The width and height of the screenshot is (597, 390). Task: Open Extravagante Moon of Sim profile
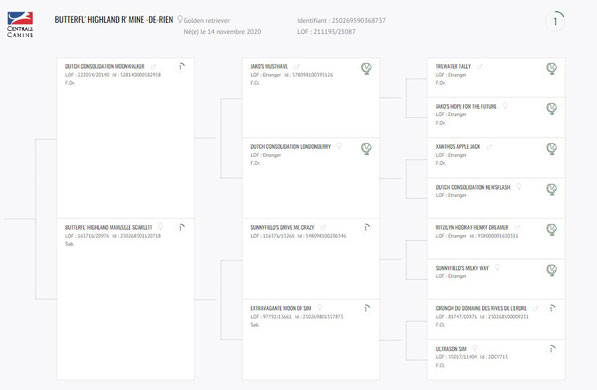coord(281,308)
